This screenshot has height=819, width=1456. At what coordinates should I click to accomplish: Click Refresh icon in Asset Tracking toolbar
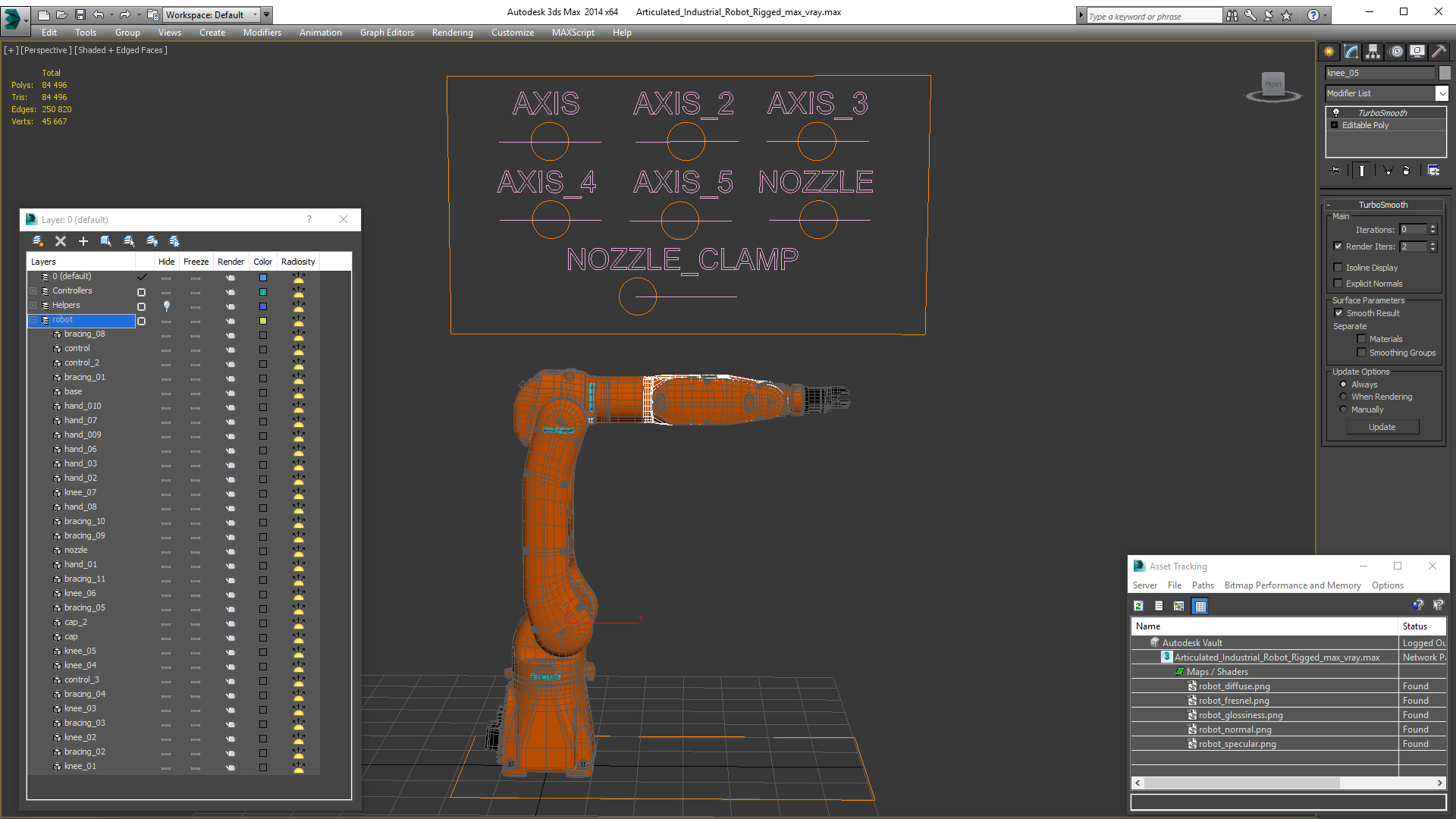[1138, 606]
